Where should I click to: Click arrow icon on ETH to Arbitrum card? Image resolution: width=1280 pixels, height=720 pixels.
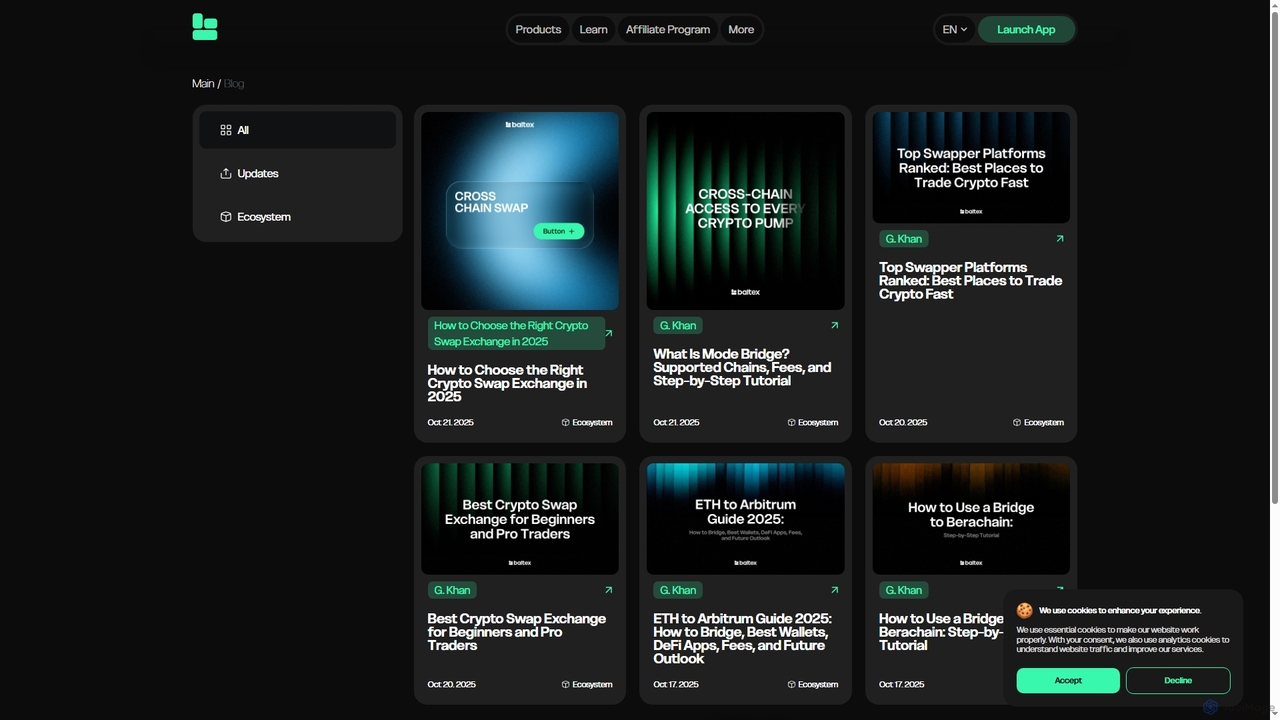[x=835, y=590]
